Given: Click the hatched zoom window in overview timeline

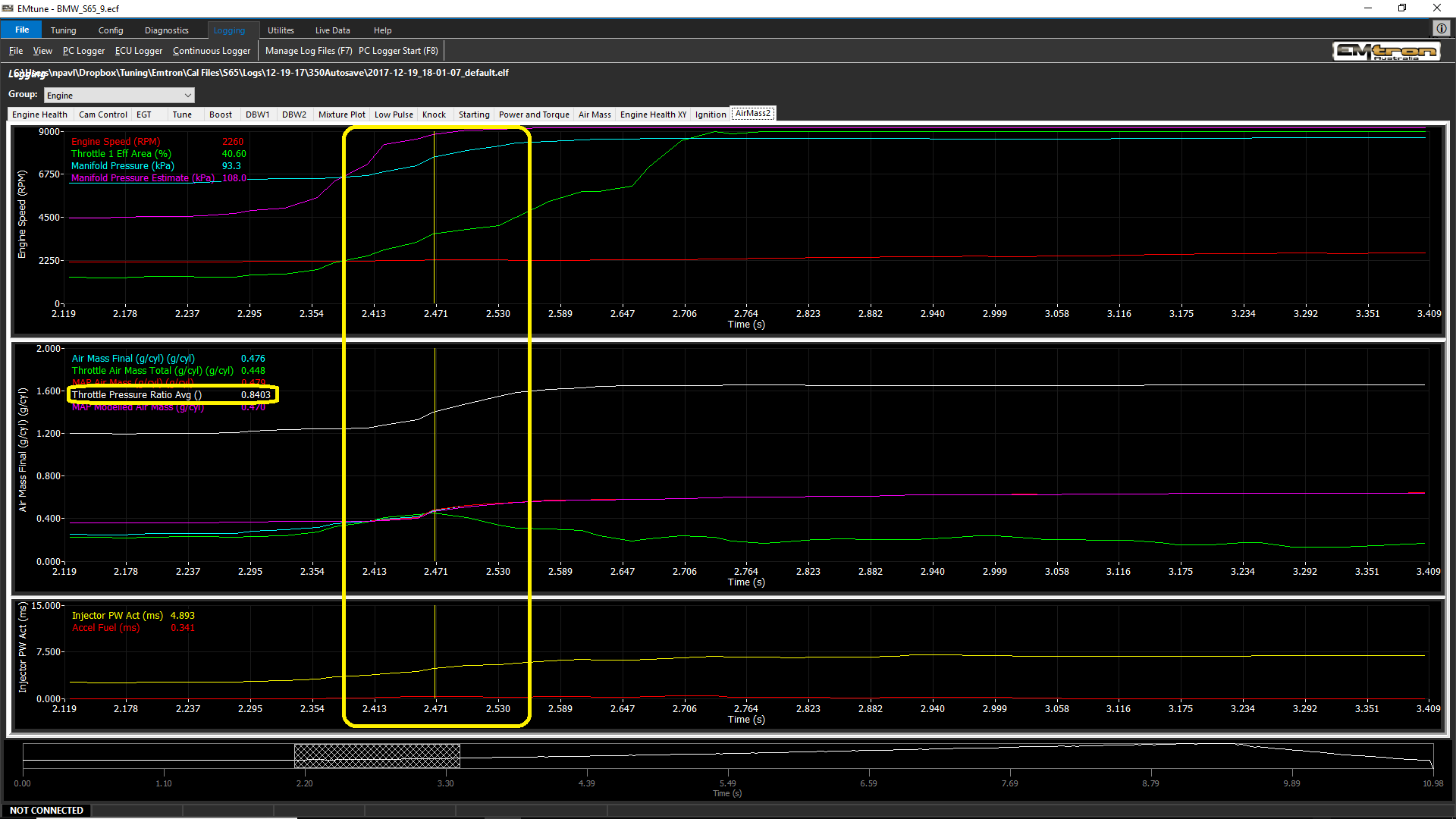Looking at the screenshot, I should click(x=377, y=756).
